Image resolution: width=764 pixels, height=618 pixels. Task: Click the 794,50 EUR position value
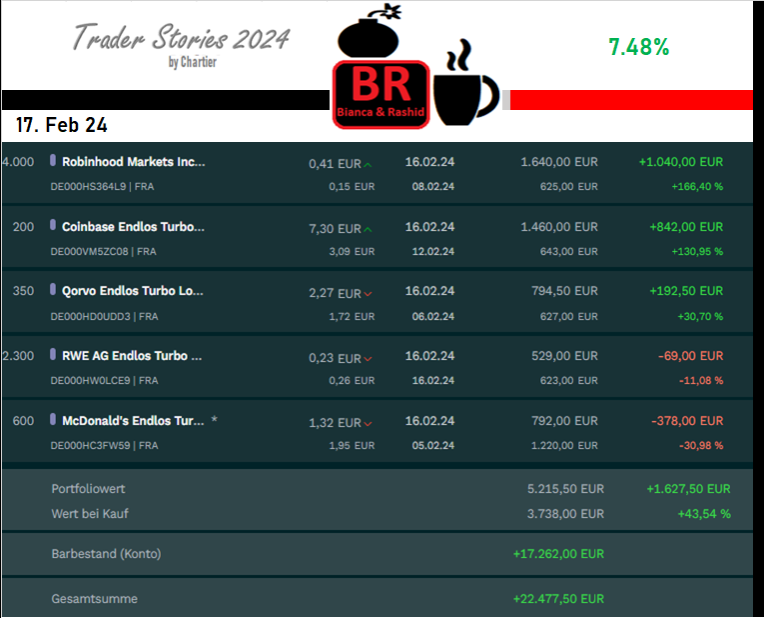point(565,291)
